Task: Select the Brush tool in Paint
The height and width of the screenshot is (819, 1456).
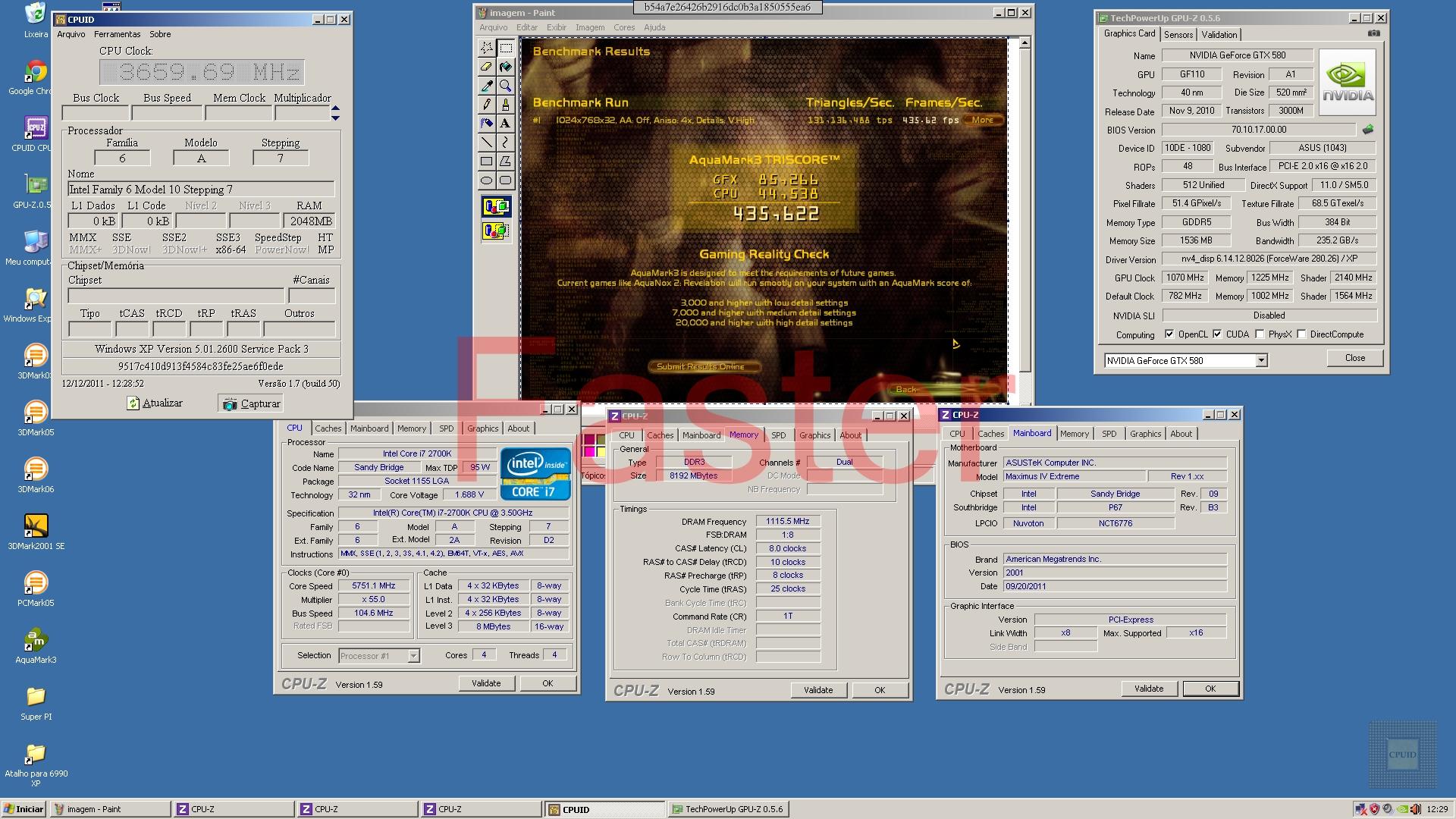Action: (506, 105)
